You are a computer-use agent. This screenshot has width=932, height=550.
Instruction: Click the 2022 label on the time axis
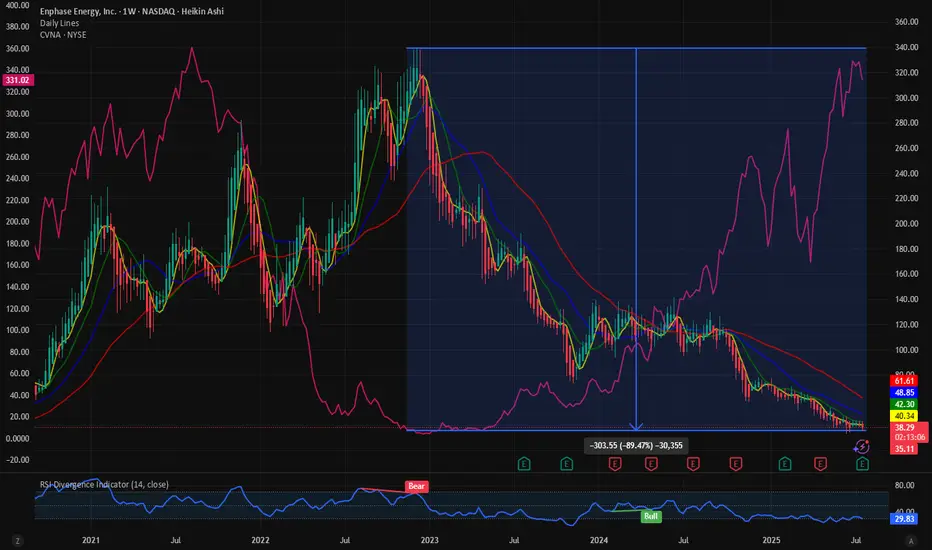[260, 540]
